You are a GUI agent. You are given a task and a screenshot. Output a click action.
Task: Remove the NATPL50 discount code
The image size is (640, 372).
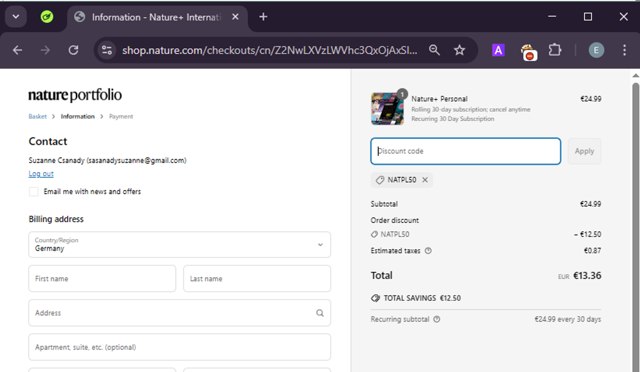pos(425,180)
